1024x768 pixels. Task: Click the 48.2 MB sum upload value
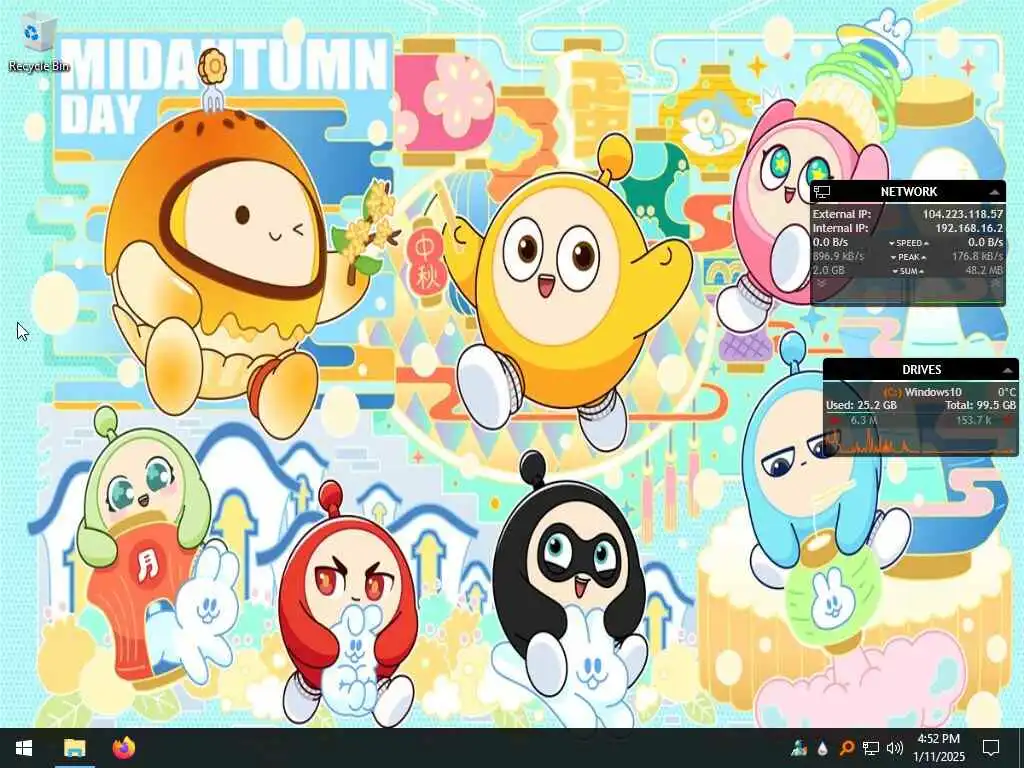coord(984,270)
